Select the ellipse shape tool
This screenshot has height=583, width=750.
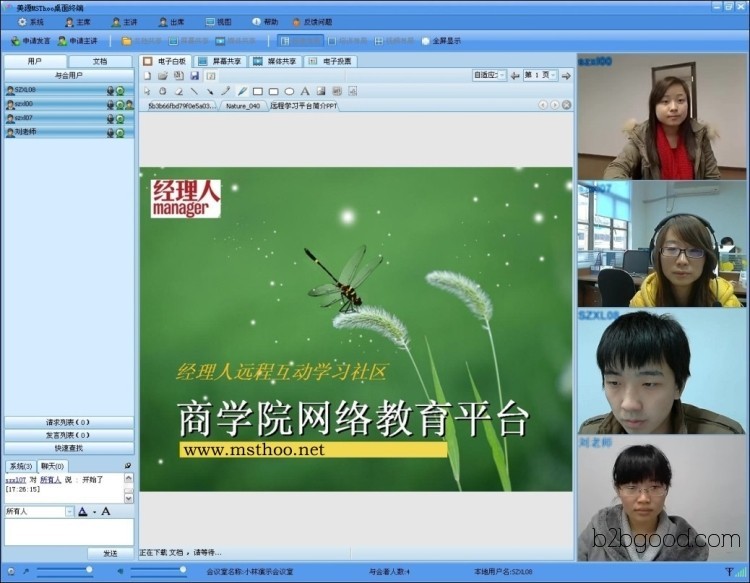point(289,91)
